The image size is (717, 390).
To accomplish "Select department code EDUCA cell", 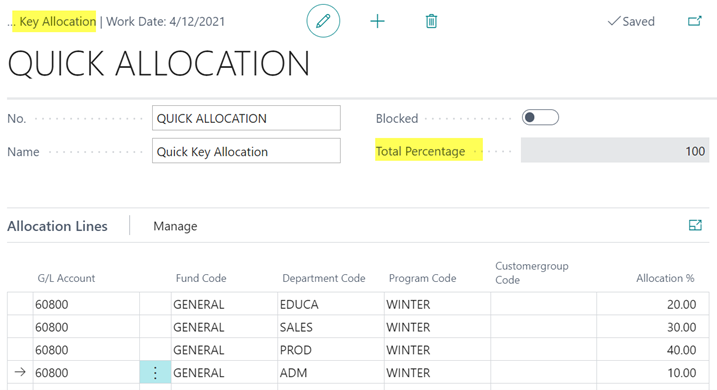I will [331, 304].
